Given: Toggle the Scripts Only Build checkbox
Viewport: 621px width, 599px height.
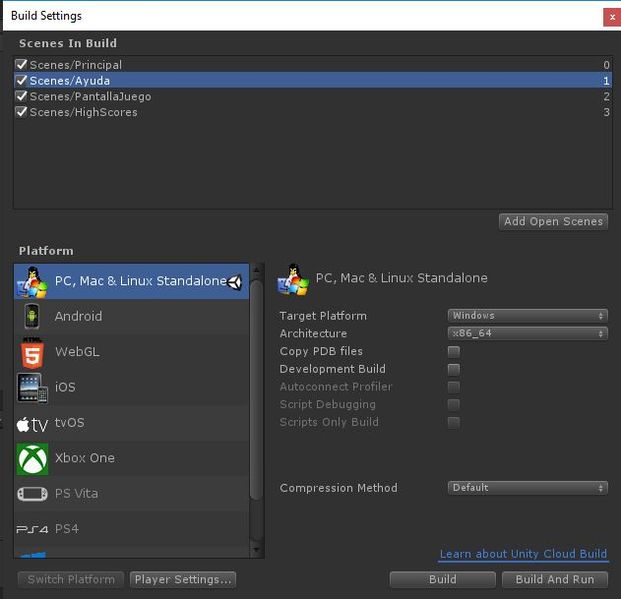Looking at the screenshot, I should 453,422.
